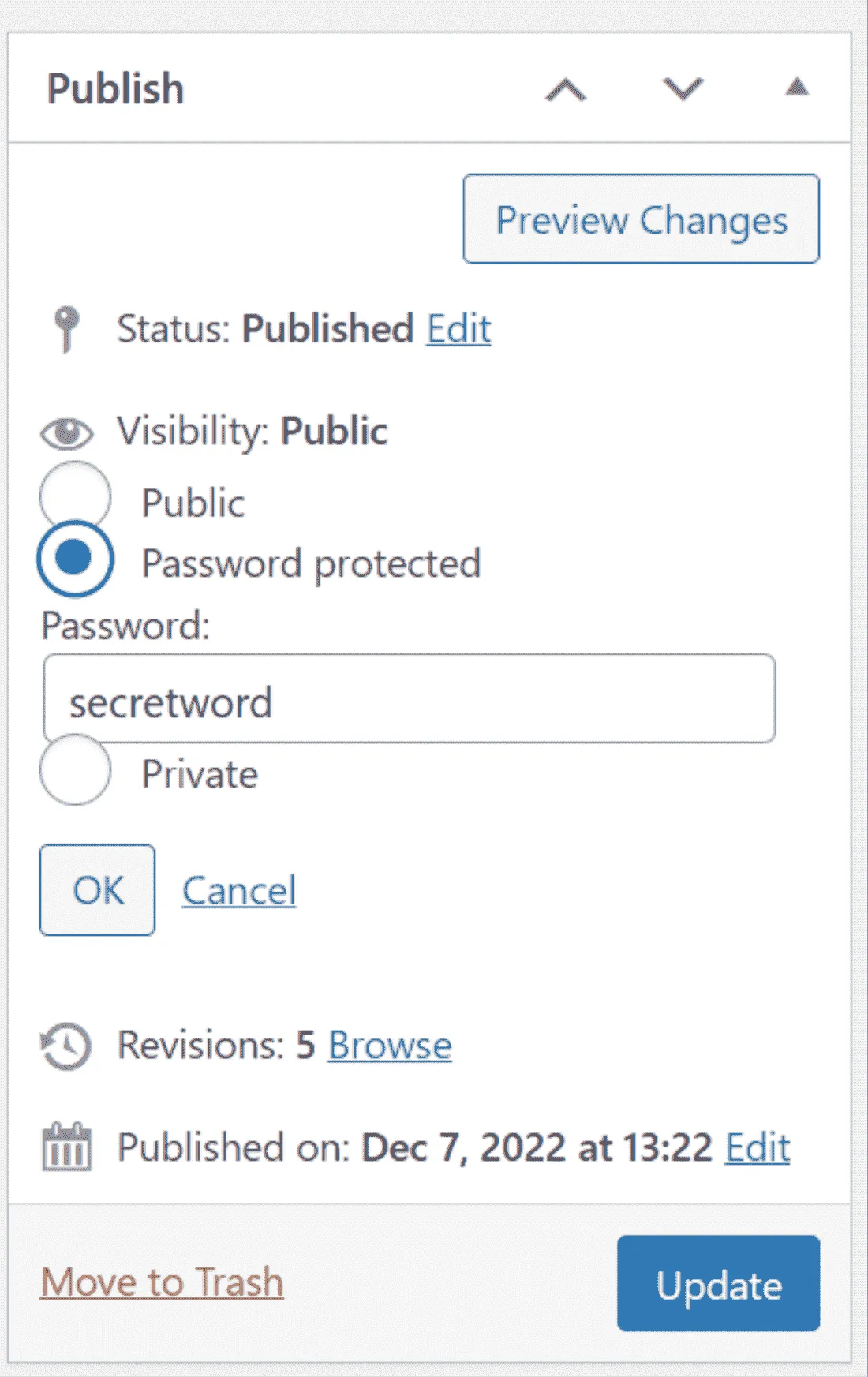Cancel the visibility changes
Image resolution: width=868 pixels, height=1377 pixels.
tap(239, 891)
